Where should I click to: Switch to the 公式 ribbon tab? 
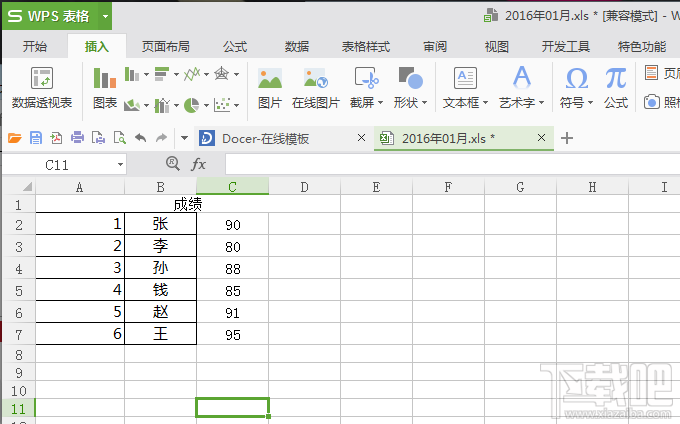pos(235,46)
